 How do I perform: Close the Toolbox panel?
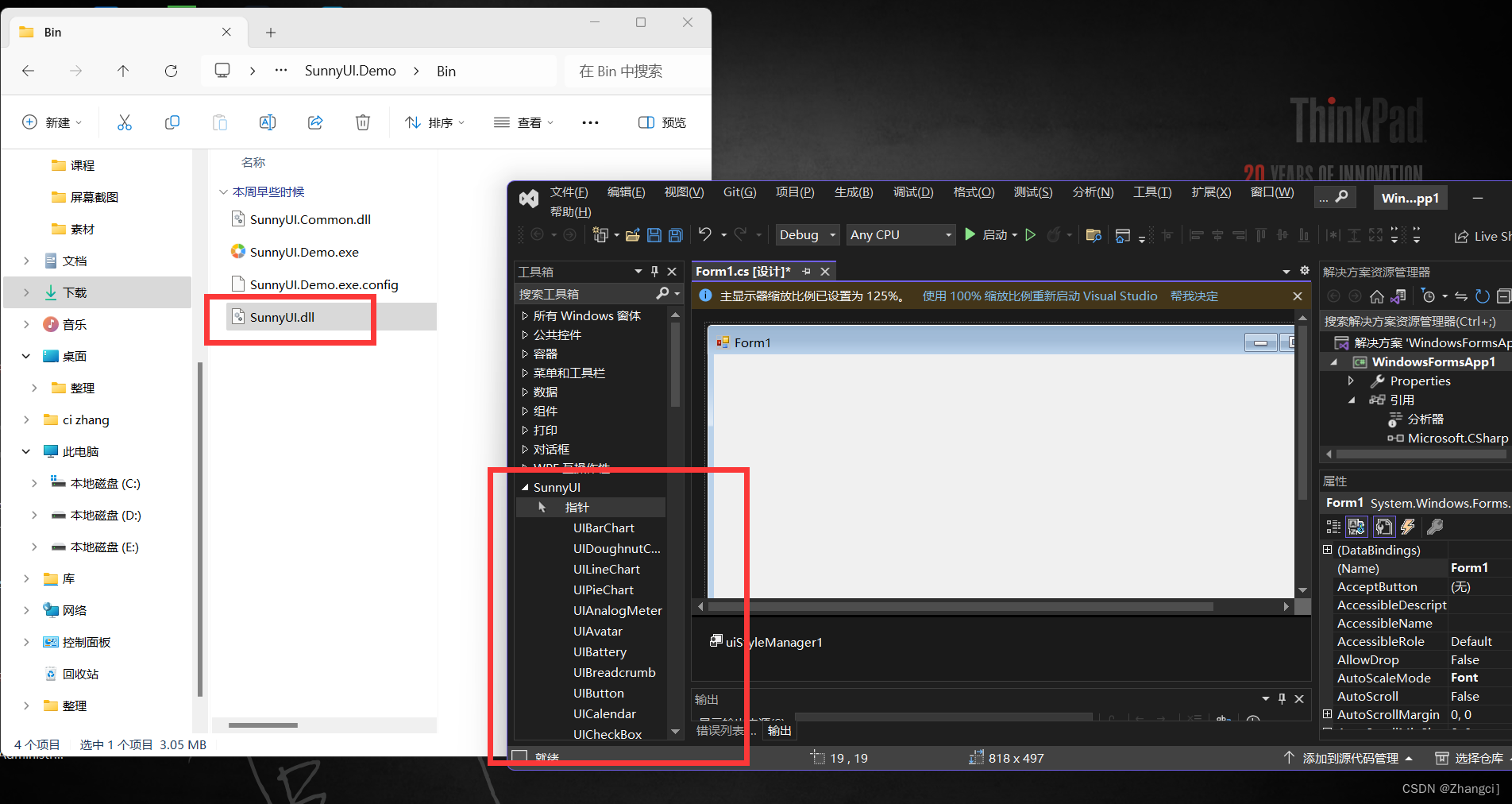(x=672, y=272)
